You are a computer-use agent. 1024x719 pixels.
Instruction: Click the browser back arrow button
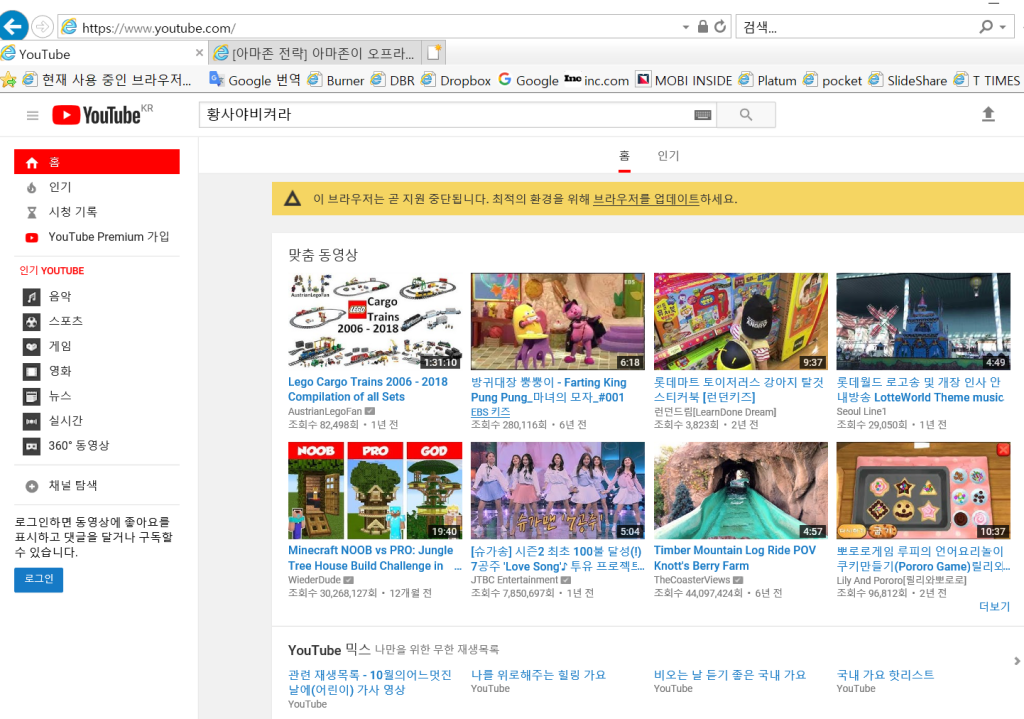pos(14,27)
